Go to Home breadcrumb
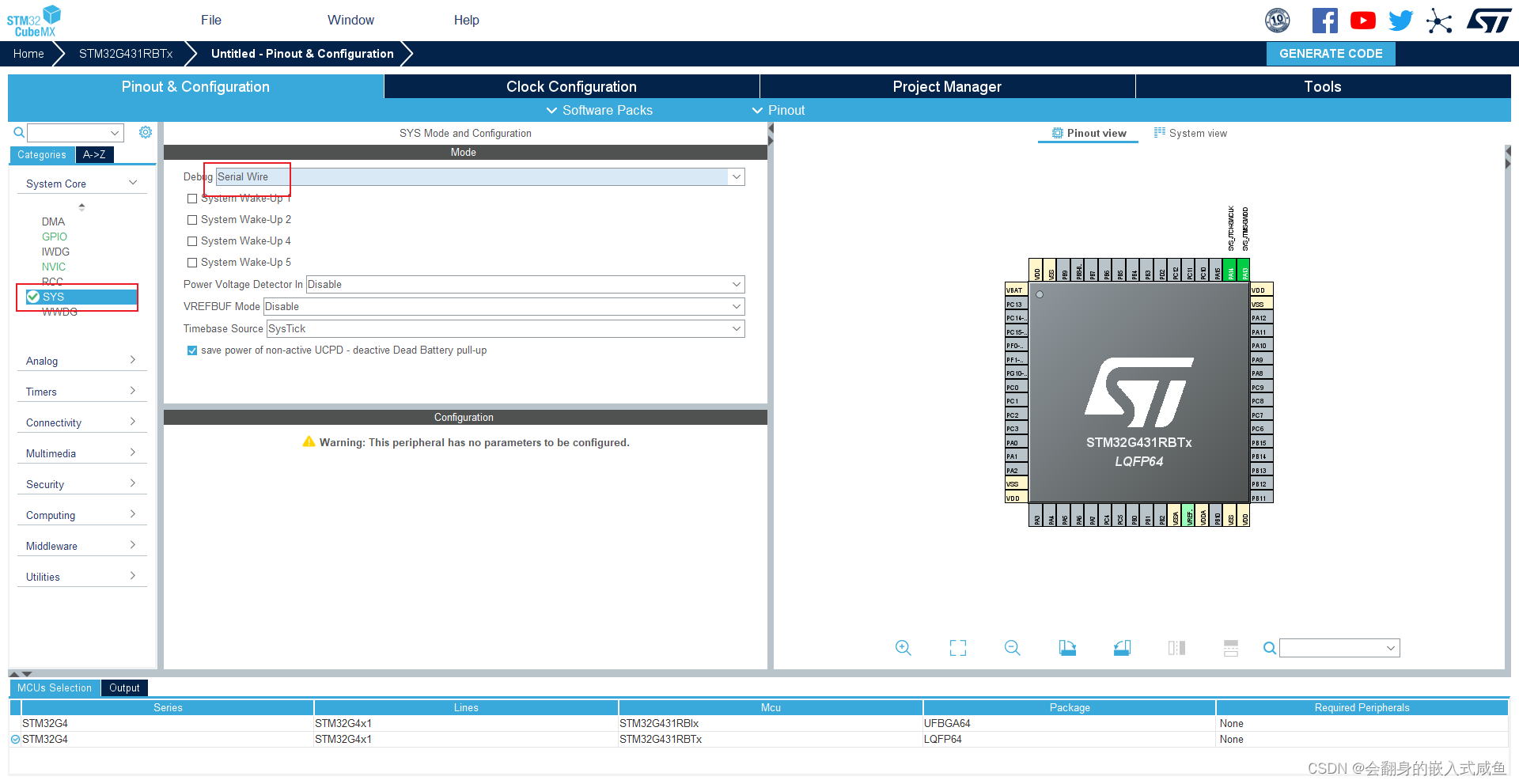 pyautogui.click(x=28, y=54)
